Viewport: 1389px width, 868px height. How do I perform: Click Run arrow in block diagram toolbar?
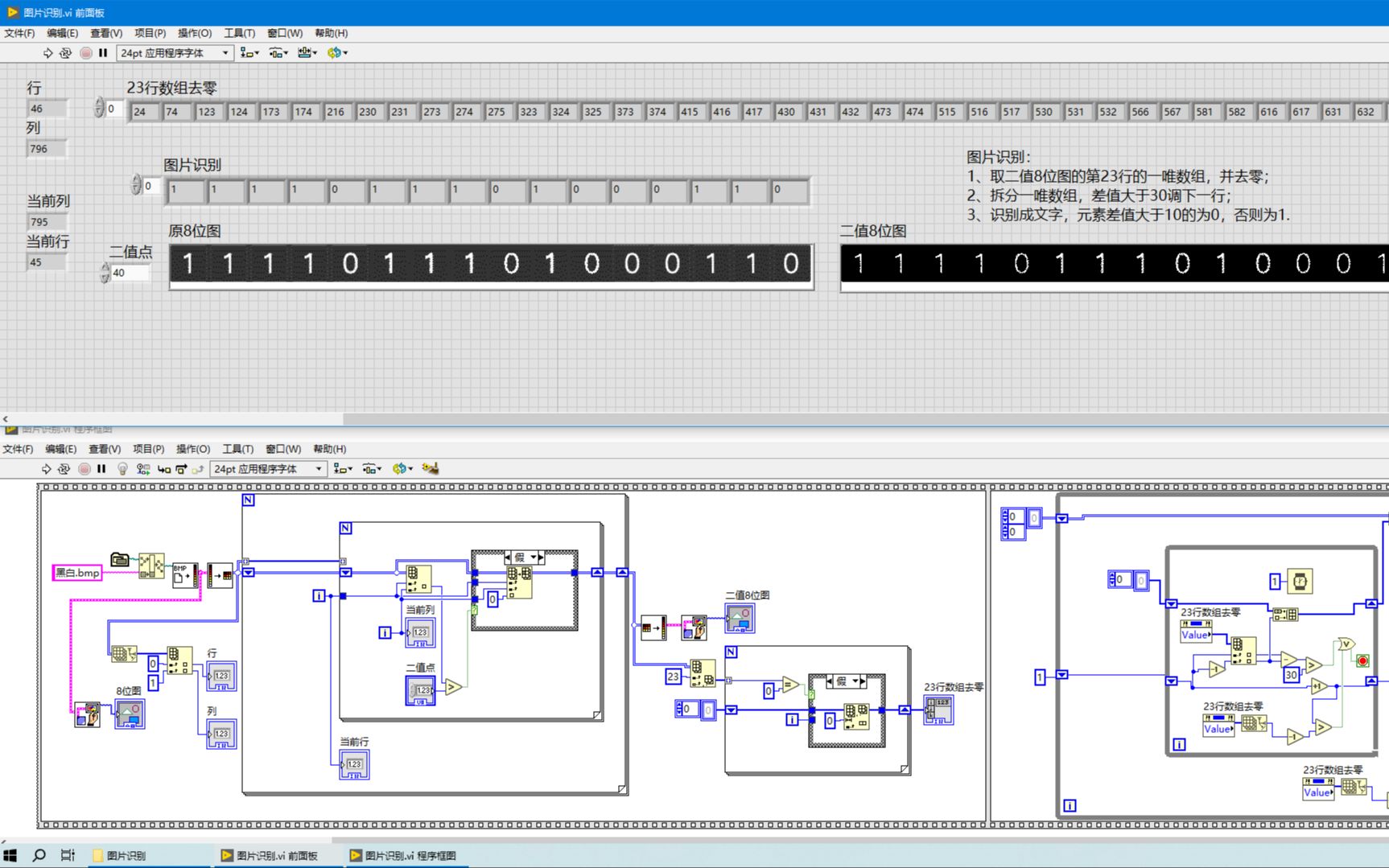click(46, 469)
